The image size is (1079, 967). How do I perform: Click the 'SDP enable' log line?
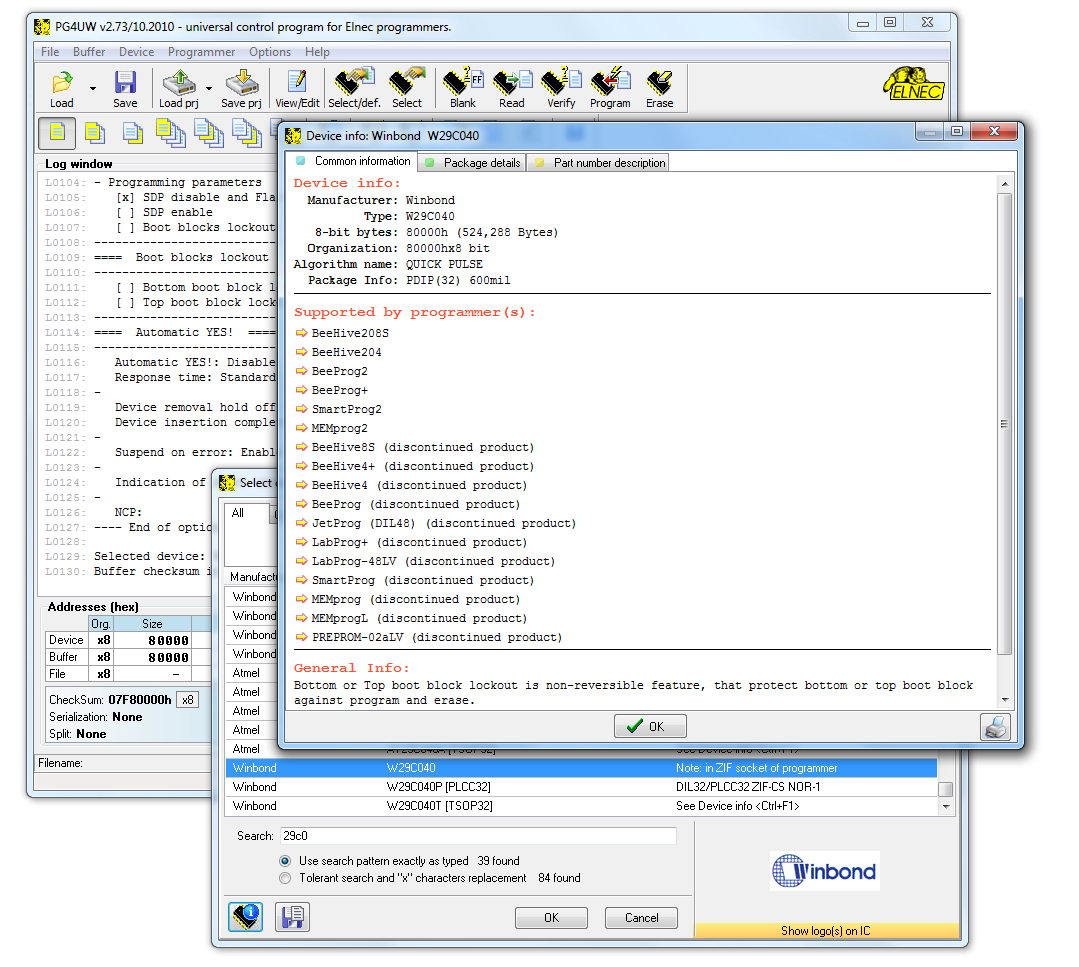[164, 213]
